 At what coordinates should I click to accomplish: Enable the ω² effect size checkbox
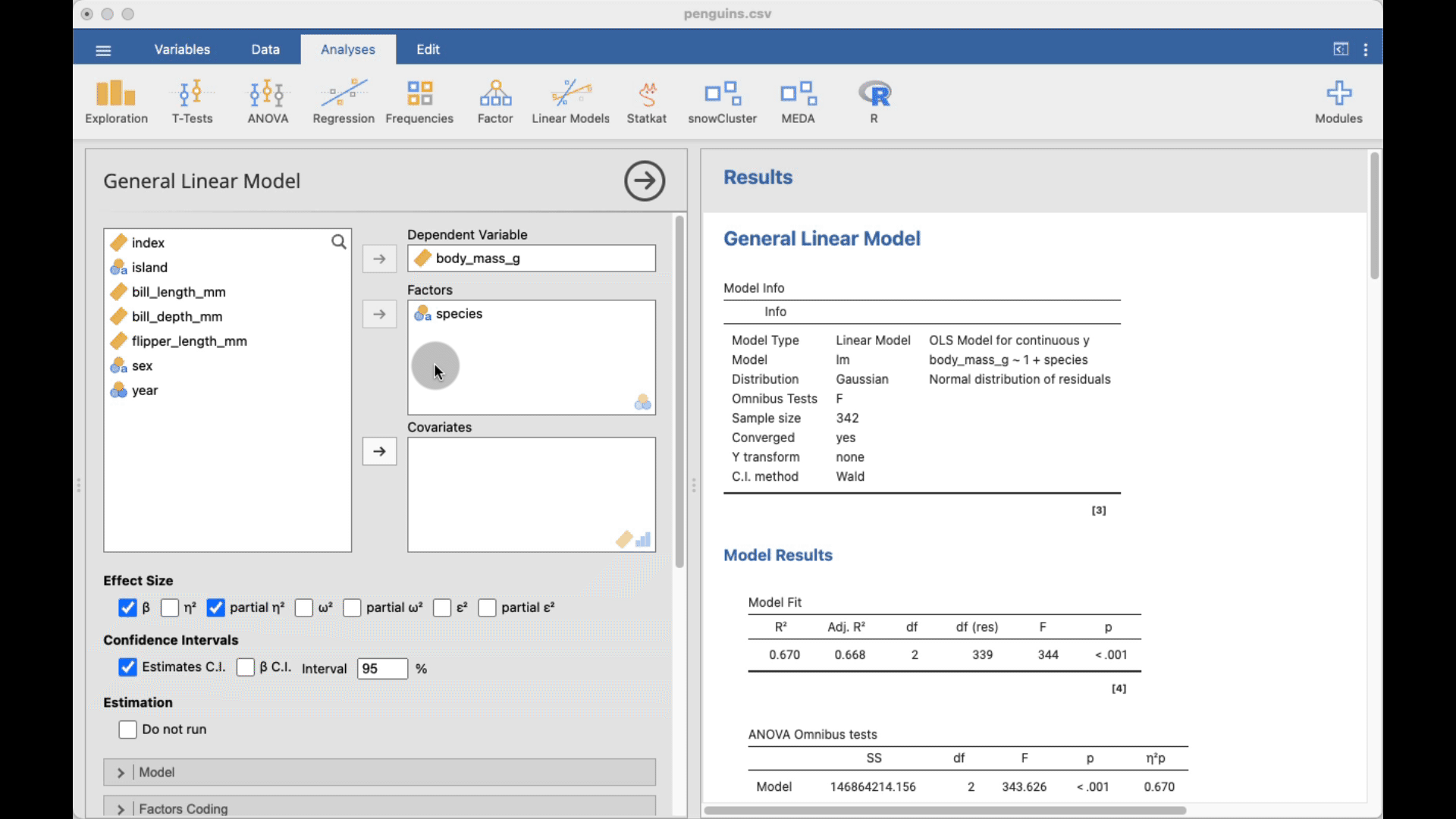(x=303, y=608)
